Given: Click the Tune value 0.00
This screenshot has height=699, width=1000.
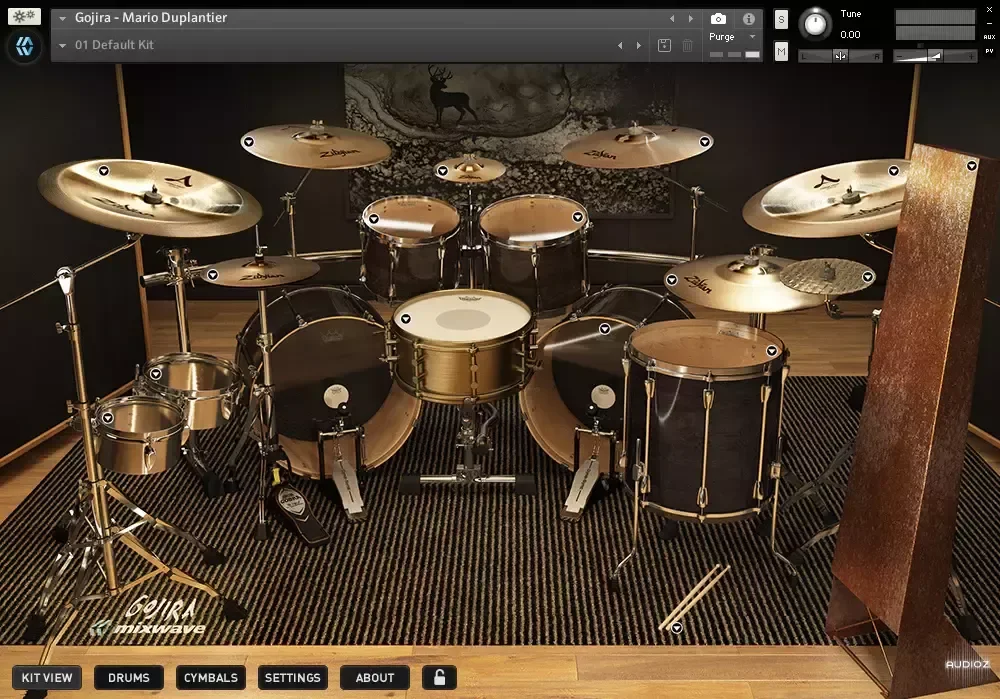Looking at the screenshot, I should [x=850, y=34].
